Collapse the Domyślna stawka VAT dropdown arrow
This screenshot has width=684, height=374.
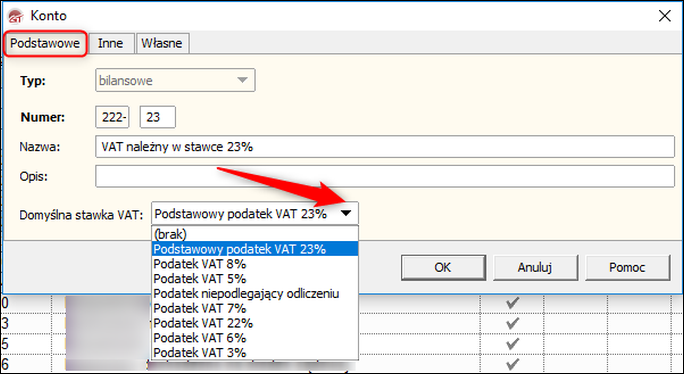(x=346, y=213)
